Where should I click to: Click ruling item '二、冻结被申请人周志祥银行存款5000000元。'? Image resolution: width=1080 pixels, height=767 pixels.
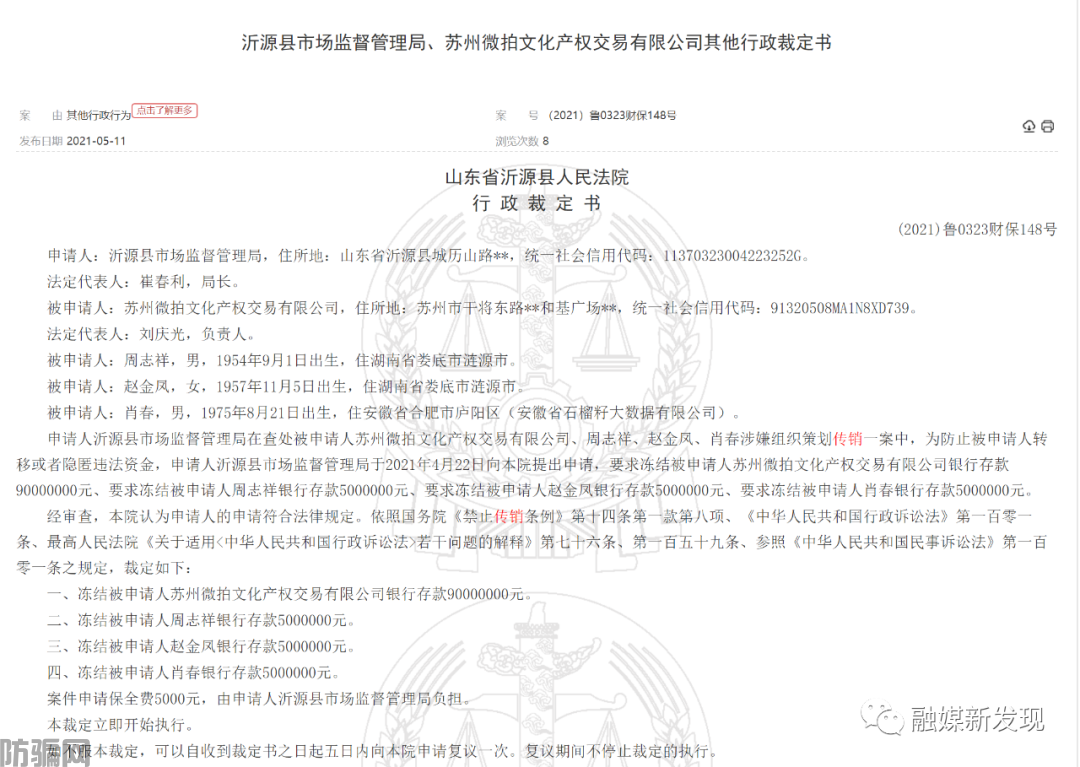coord(201,621)
